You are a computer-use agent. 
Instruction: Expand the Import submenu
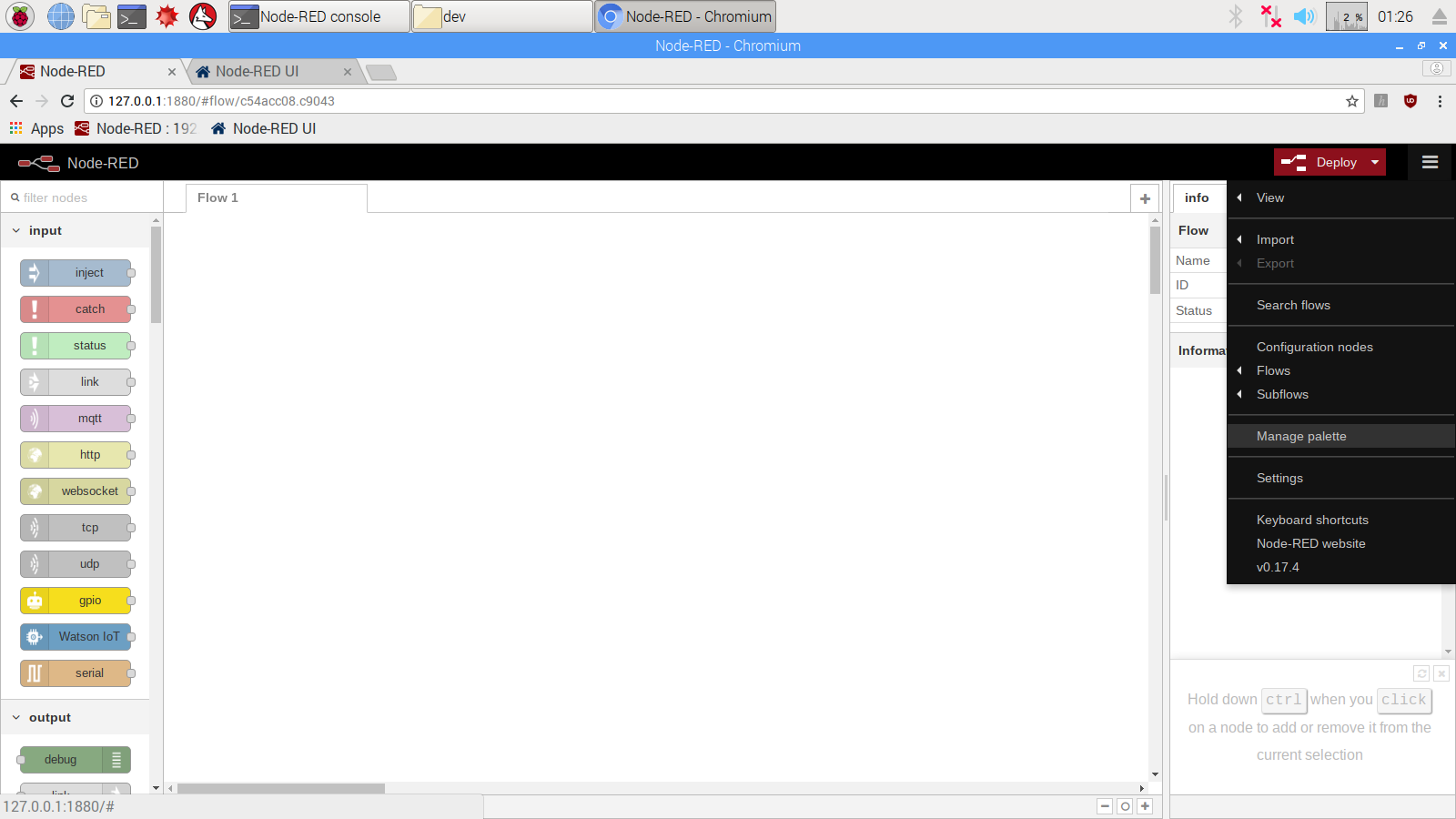click(x=1340, y=239)
